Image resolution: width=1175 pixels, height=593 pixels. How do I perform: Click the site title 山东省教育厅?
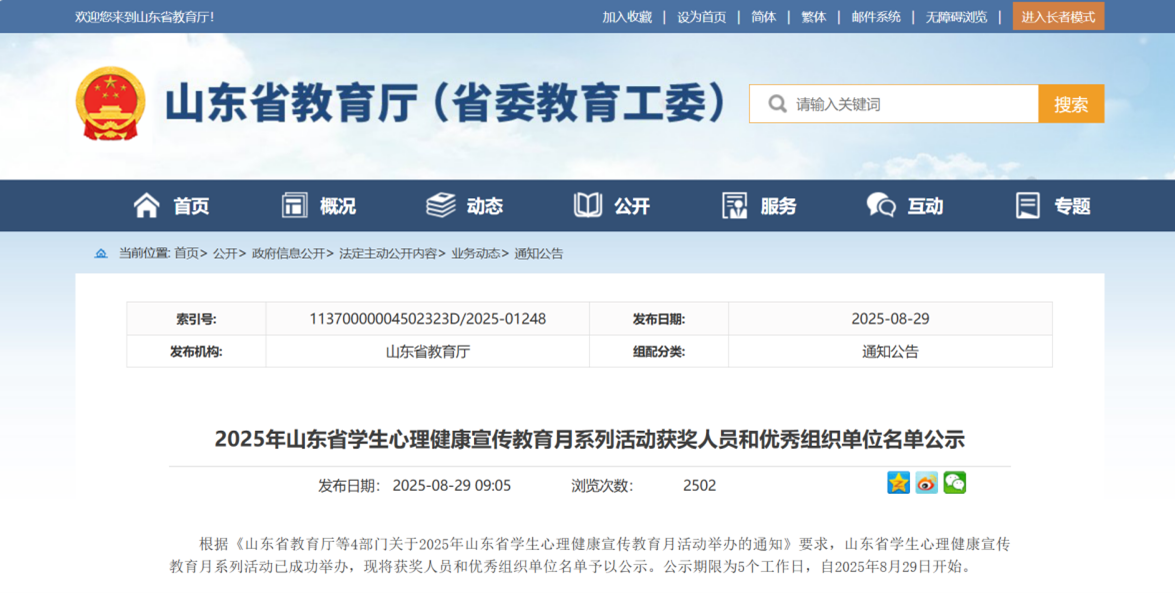(446, 103)
